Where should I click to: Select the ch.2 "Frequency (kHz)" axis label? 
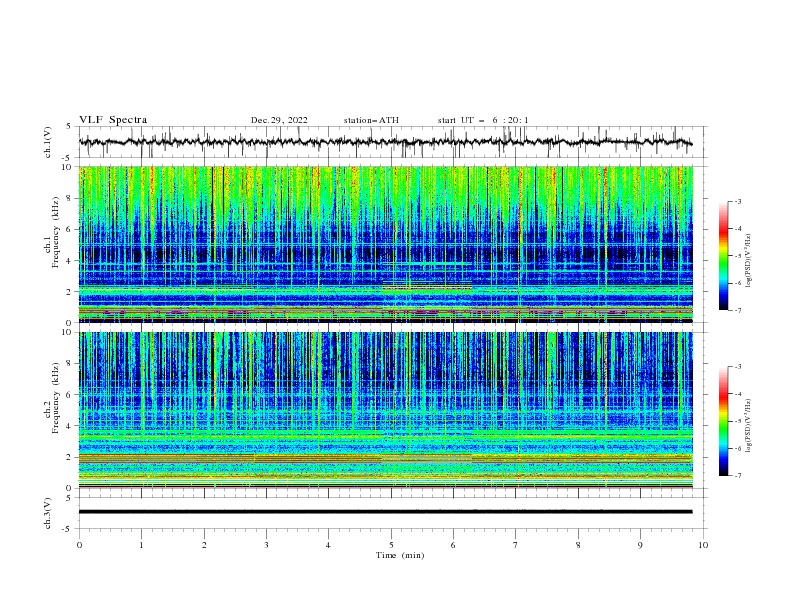coord(55,397)
